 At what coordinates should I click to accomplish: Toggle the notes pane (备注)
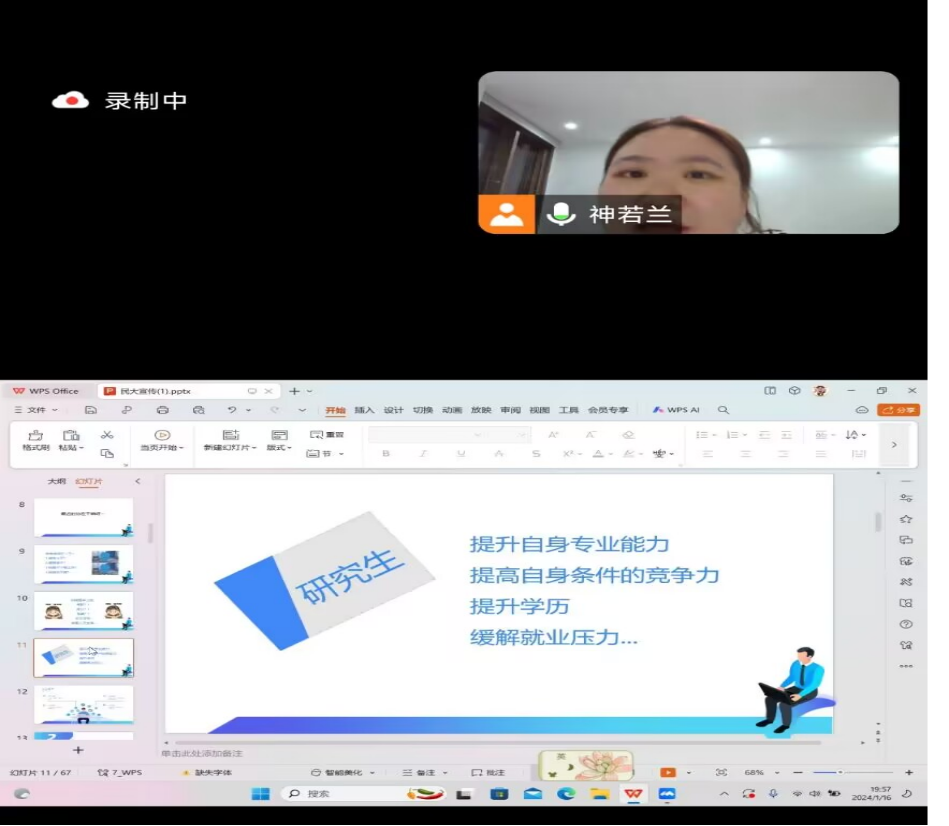point(420,773)
